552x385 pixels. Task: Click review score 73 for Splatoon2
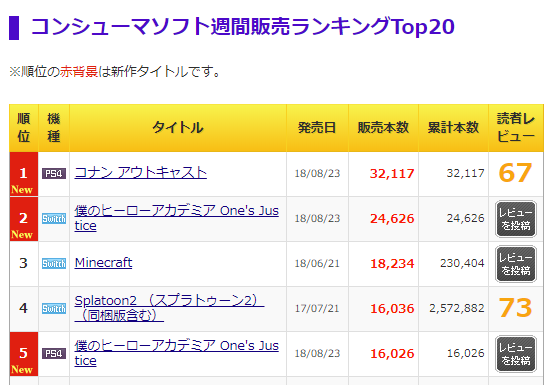pyautogui.click(x=515, y=308)
